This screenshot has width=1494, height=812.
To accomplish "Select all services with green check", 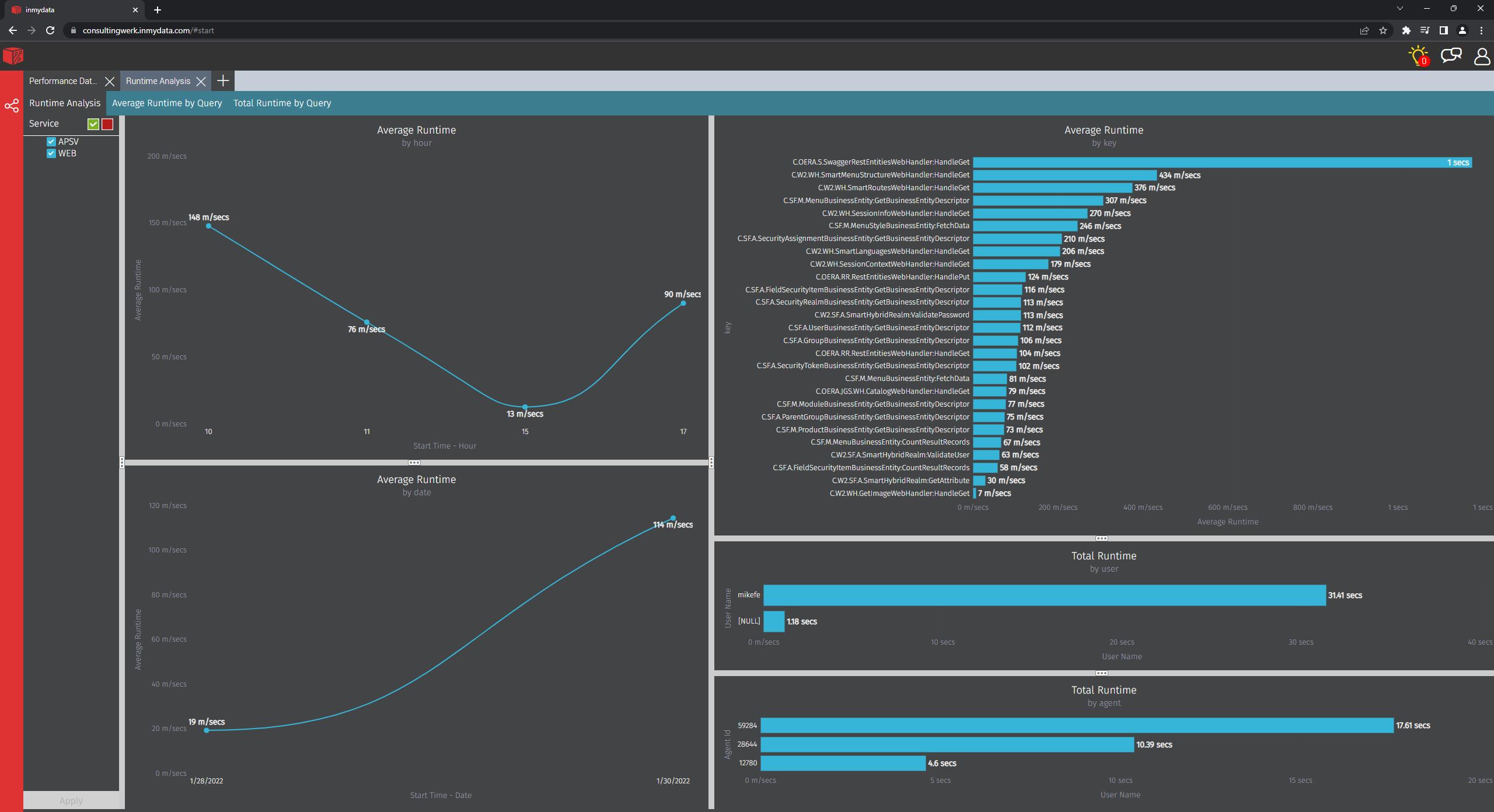I will point(93,124).
